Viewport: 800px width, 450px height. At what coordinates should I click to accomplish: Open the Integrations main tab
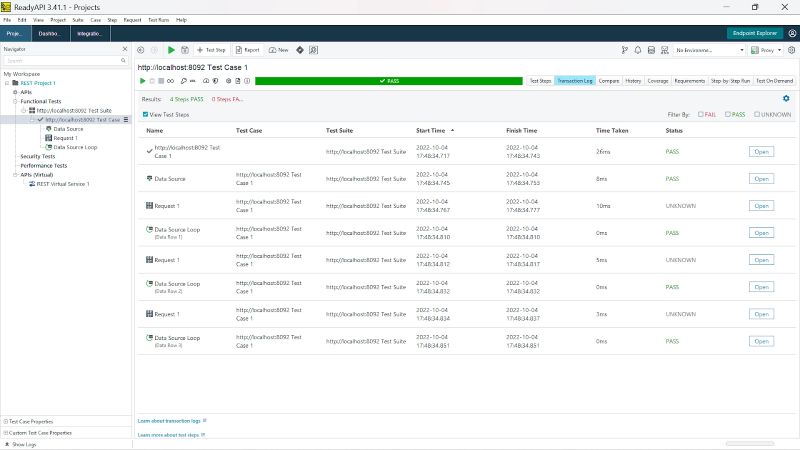pyautogui.click(x=90, y=33)
